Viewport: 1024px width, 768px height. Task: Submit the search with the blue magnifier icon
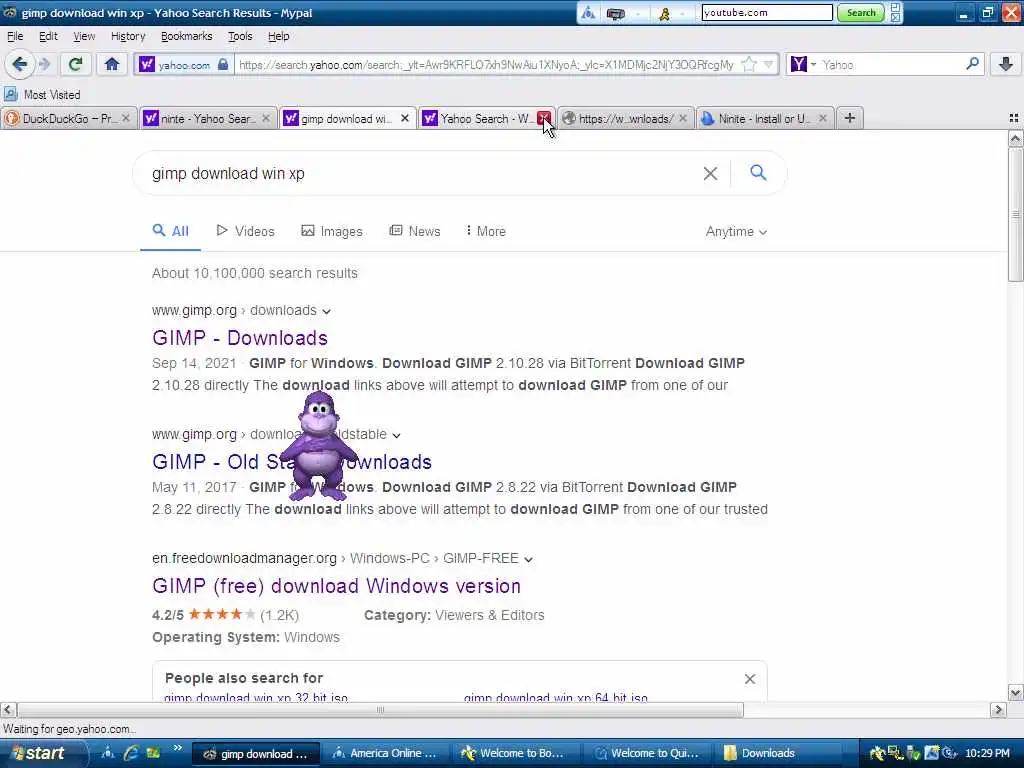758,172
